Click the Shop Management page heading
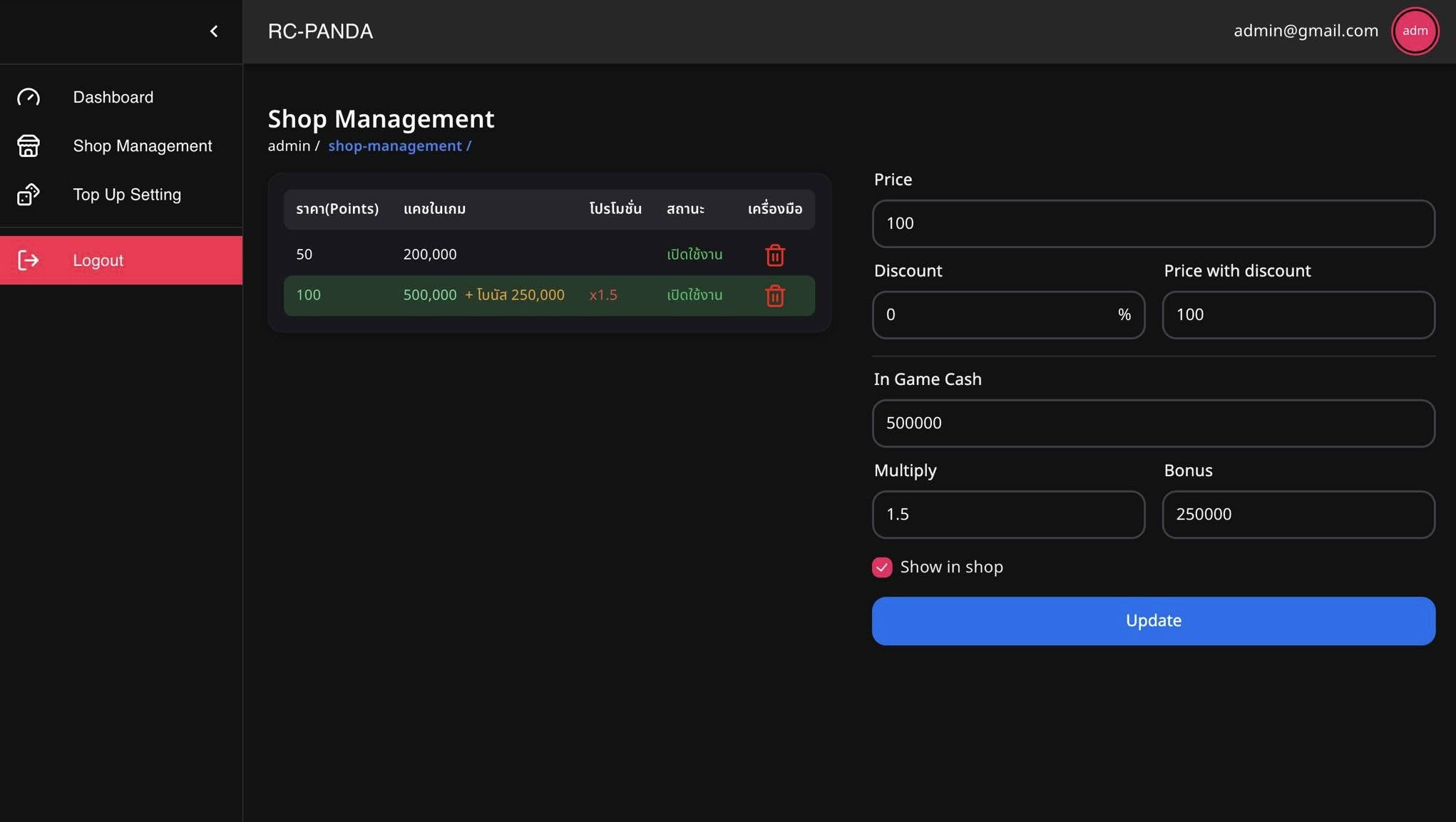This screenshot has height=822, width=1456. coord(381,119)
